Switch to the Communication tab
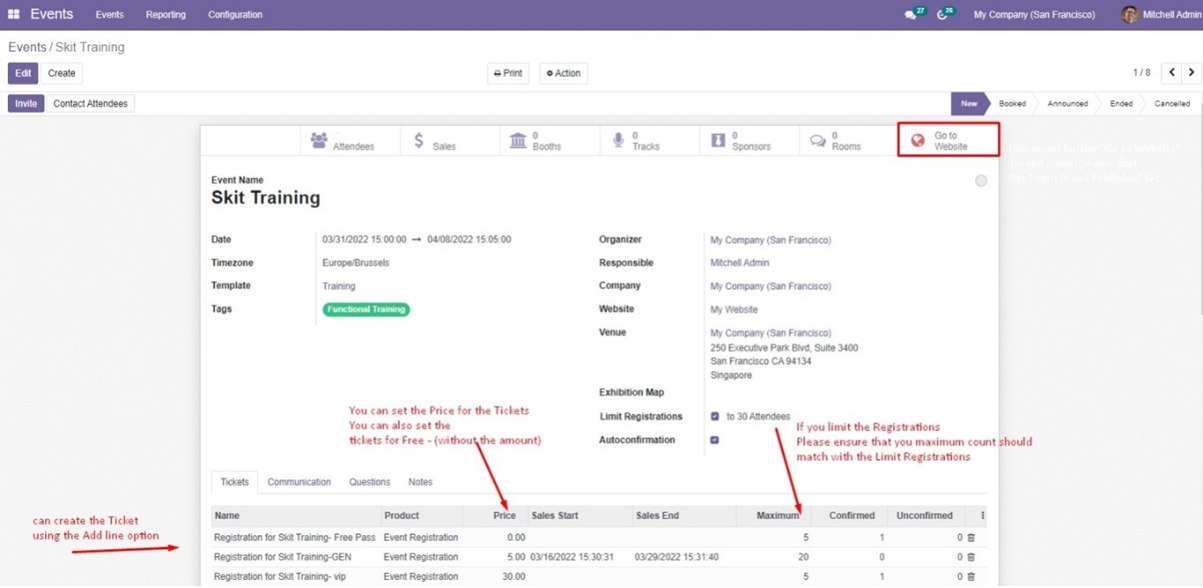 pyautogui.click(x=299, y=482)
